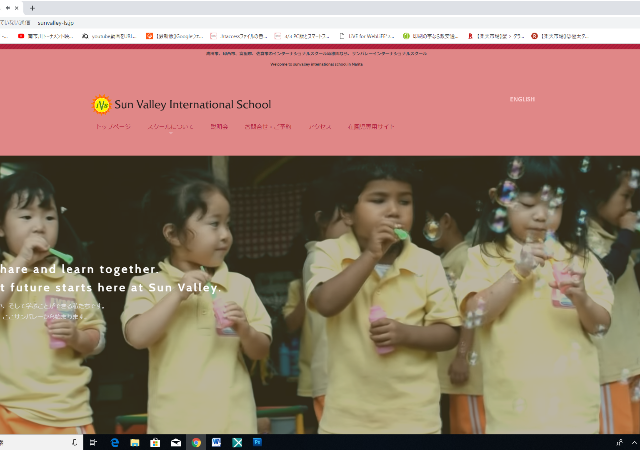Open Adobe Photoshop from the taskbar
The image size is (640, 450).
[x=257, y=442]
